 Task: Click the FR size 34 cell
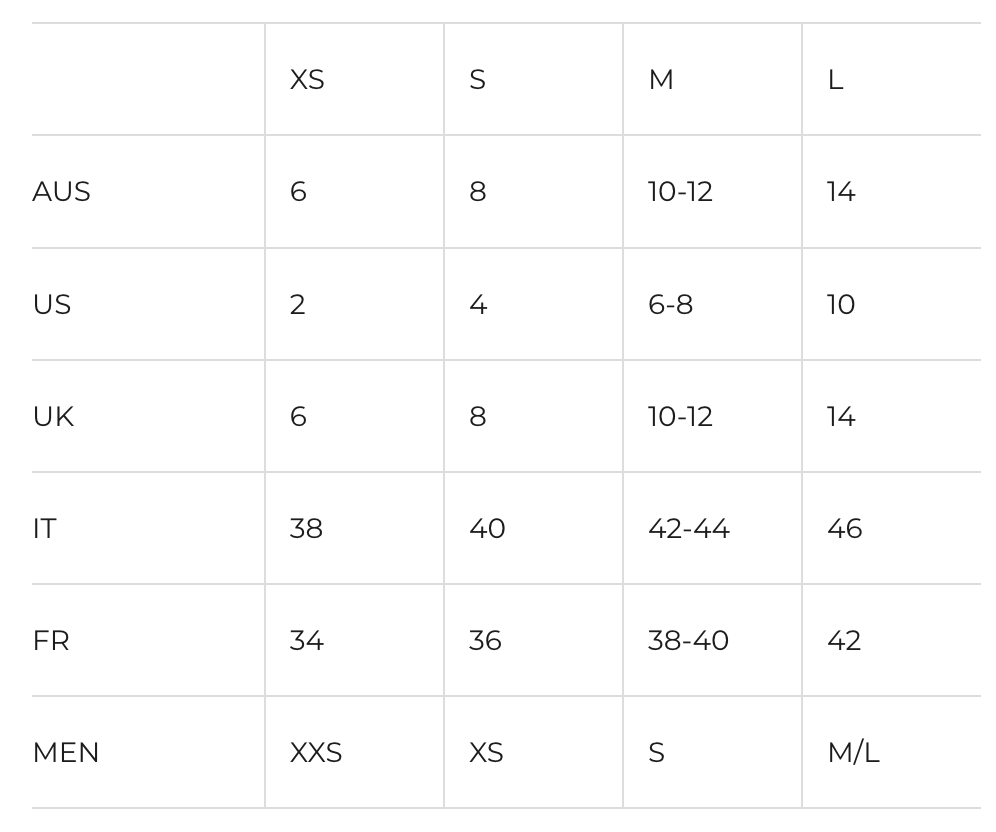click(x=306, y=640)
